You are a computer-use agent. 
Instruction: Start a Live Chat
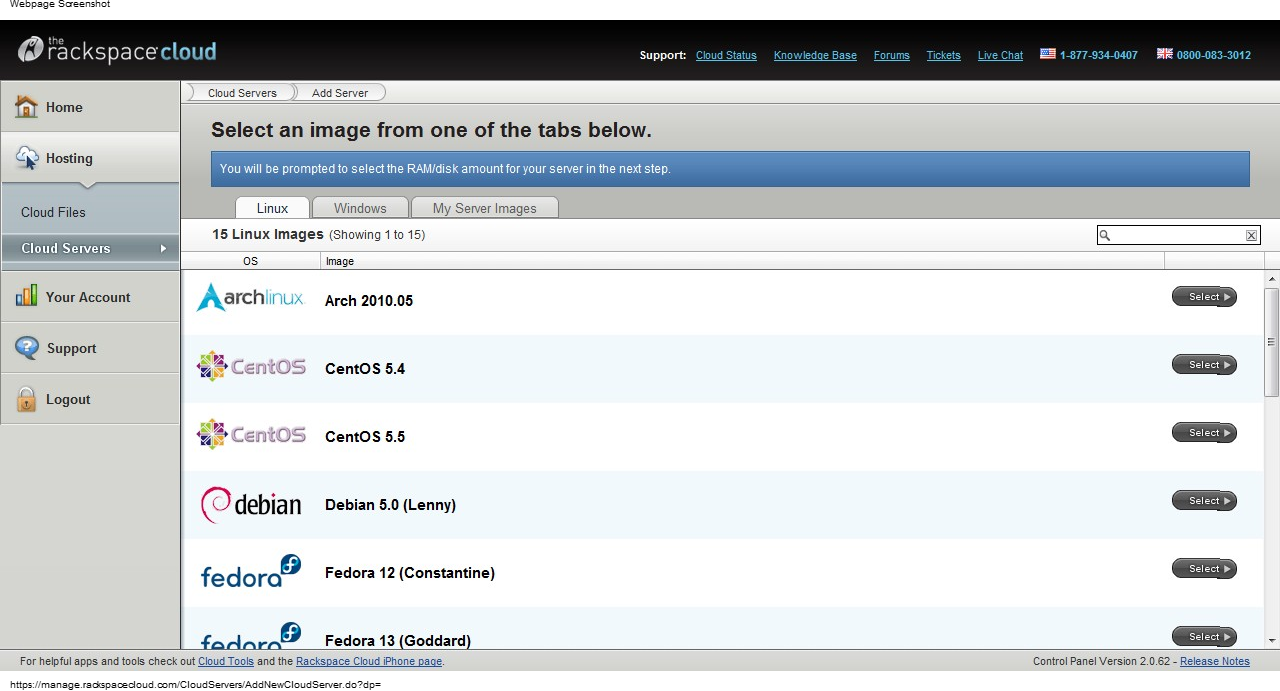(x=1000, y=55)
